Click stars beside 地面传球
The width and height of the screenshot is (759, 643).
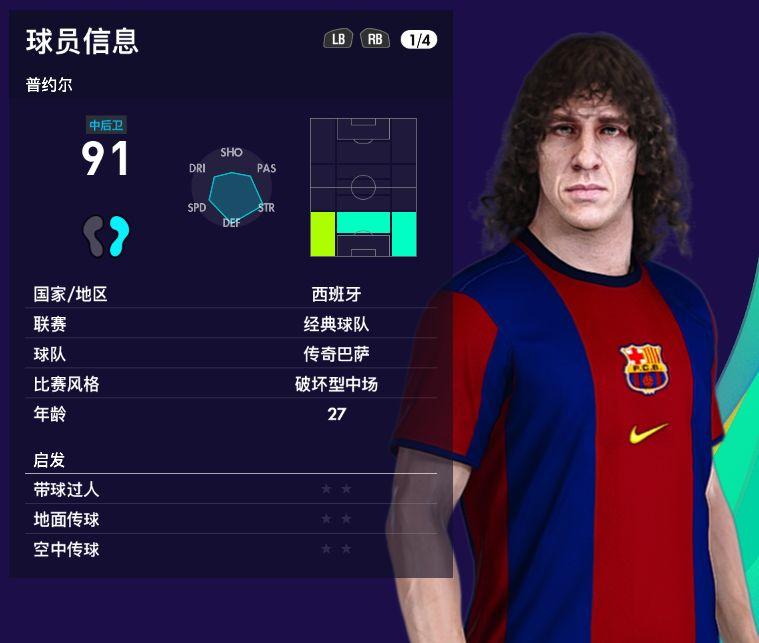click(x=336, y=519)
